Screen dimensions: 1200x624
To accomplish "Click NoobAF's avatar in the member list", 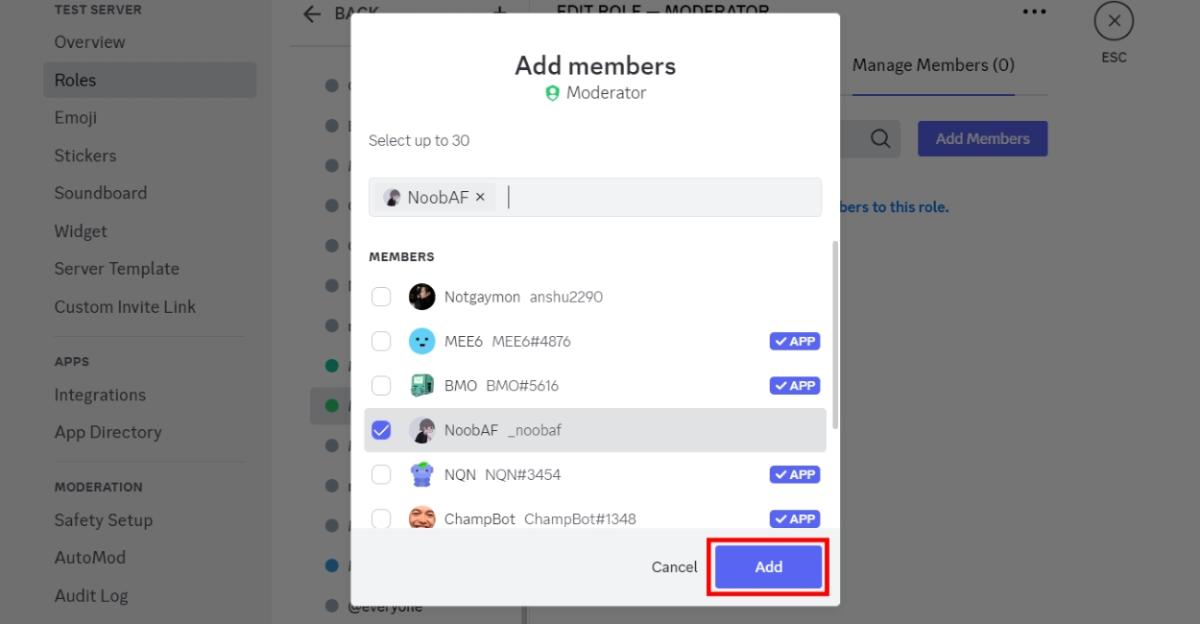I will (x=421, y=429).
